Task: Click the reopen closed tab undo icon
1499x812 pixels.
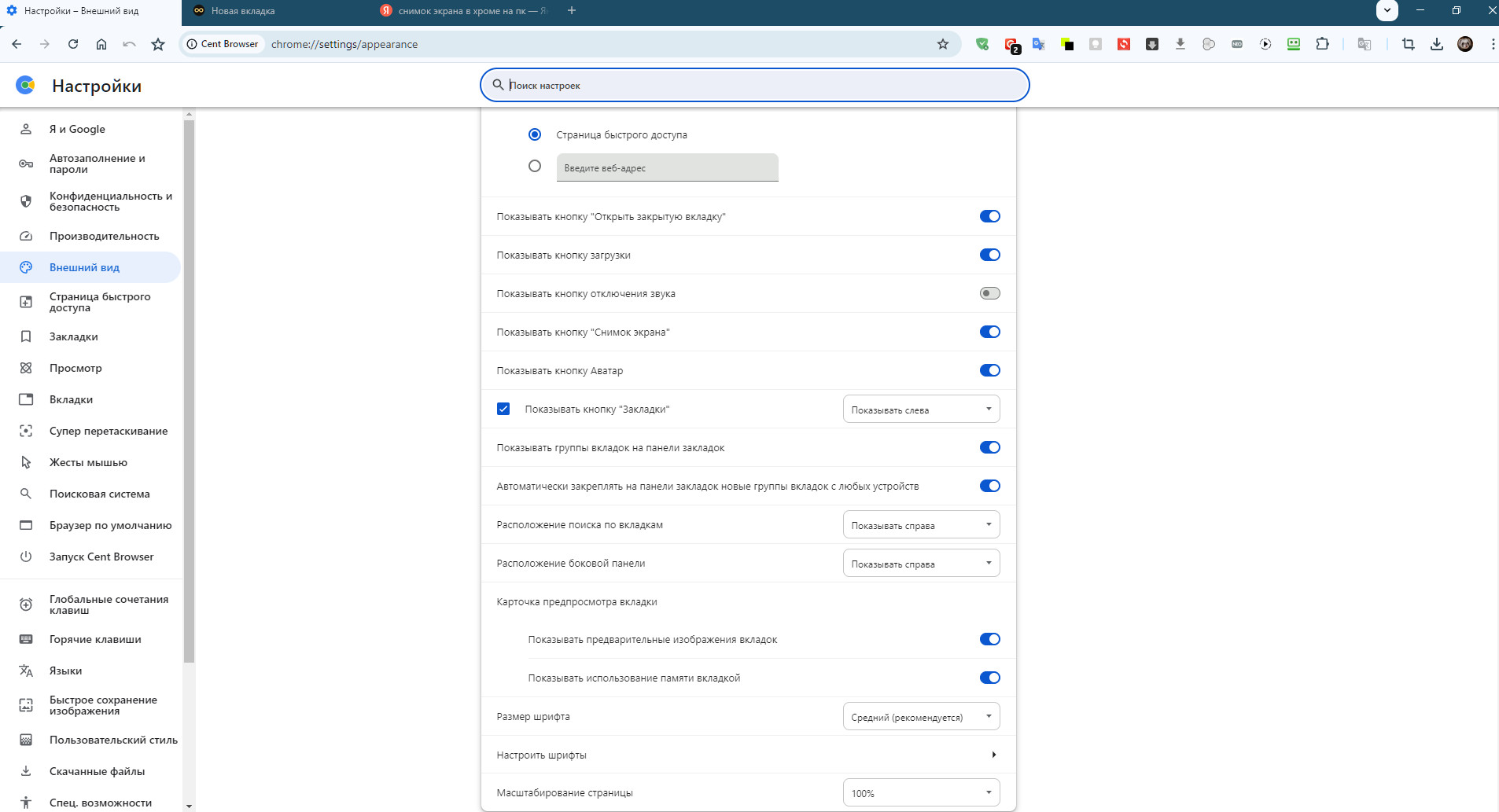Action: coord(130,44)
